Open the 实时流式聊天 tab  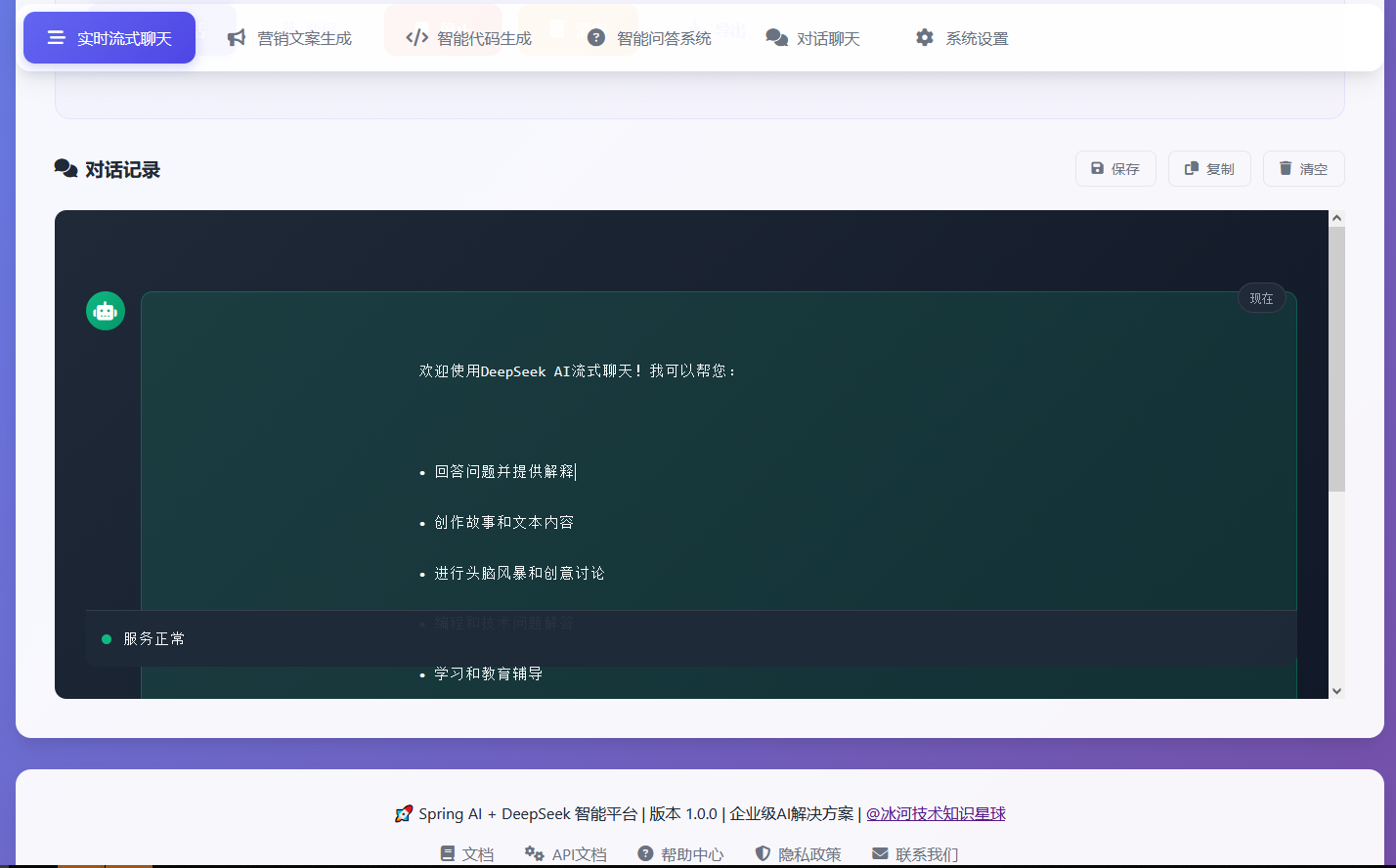[109, 38]
